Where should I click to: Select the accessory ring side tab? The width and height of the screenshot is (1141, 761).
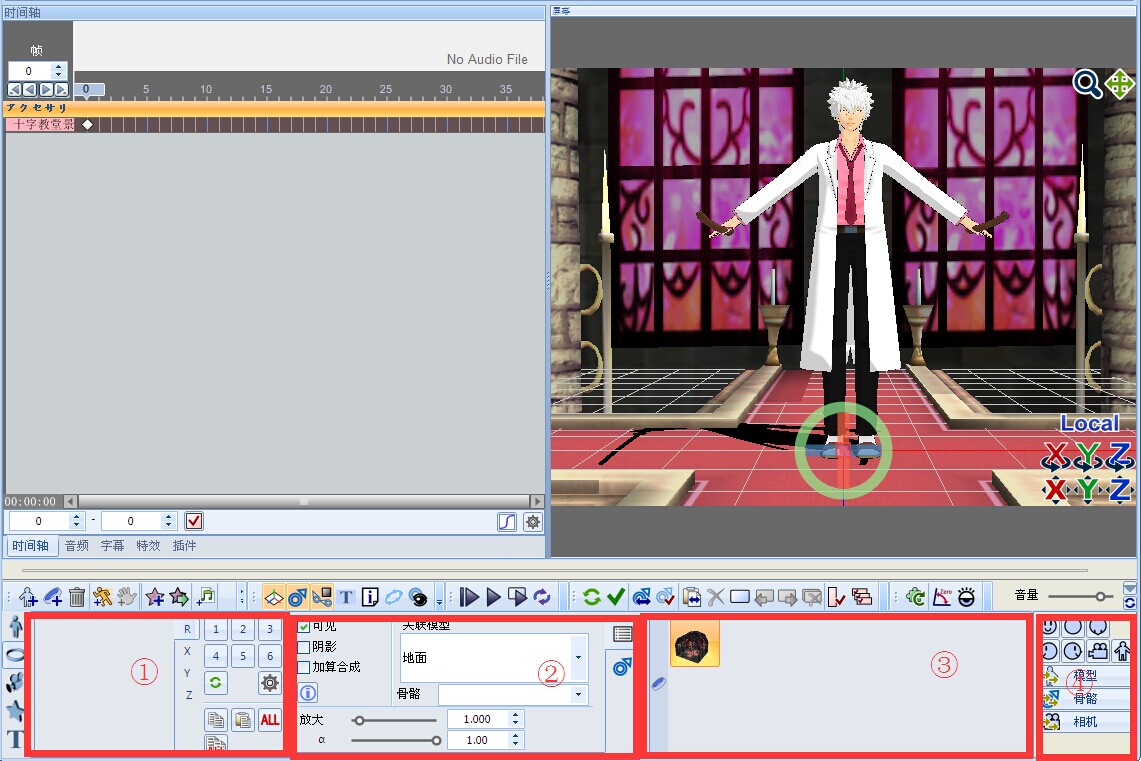click(x=15, y=655)
